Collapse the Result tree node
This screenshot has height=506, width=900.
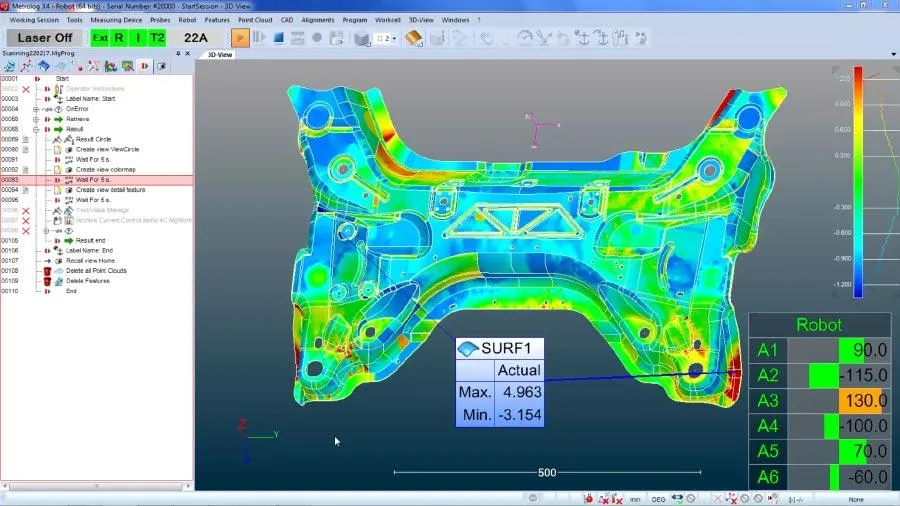[x=36, y=129]
